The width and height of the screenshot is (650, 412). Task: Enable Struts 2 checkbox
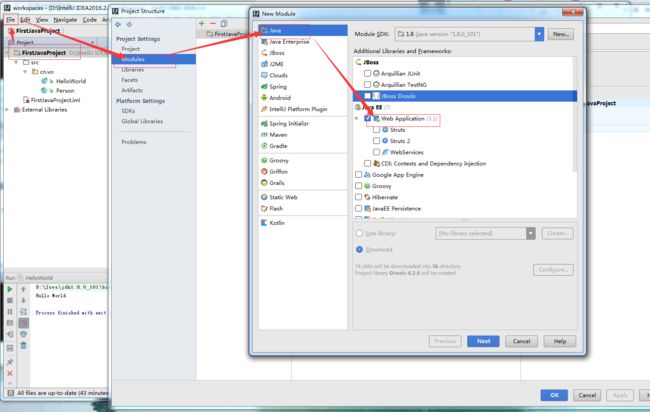click(x=376, y=141)
